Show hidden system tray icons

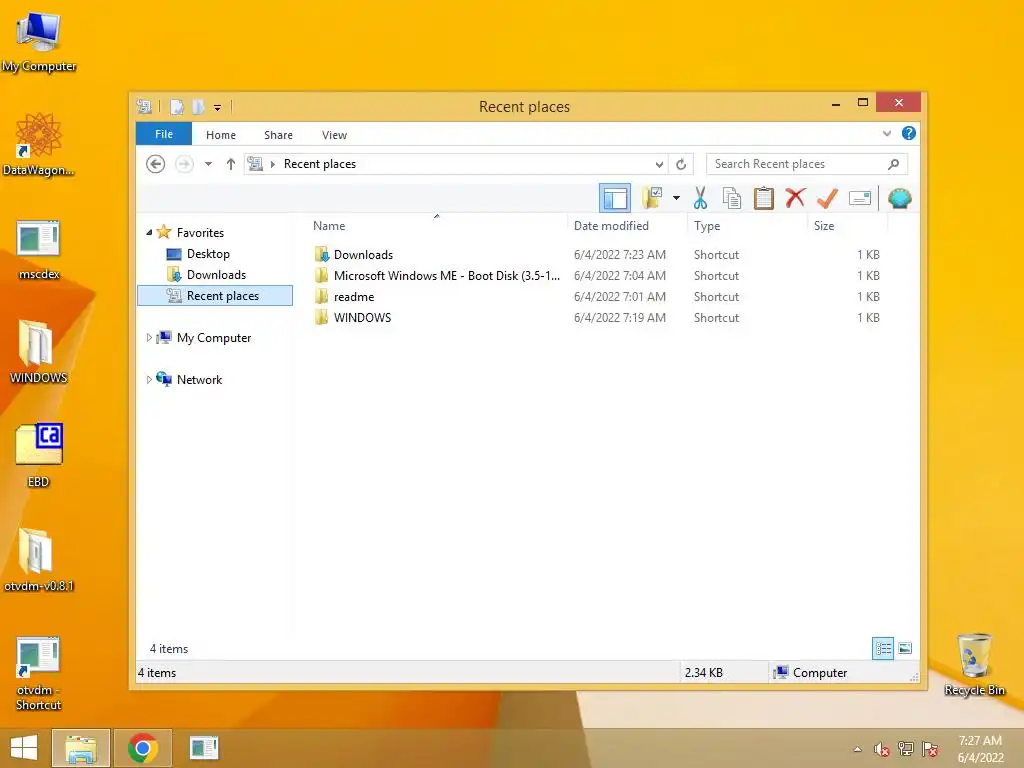(857, 749)
